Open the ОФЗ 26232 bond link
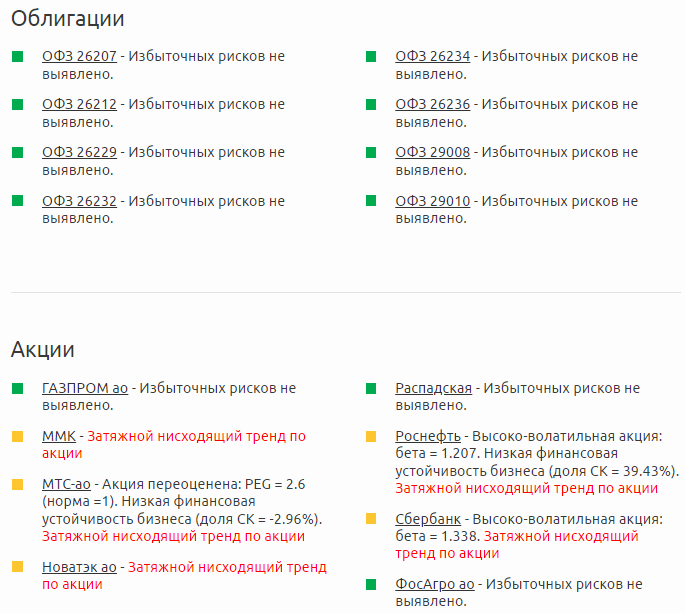This screenshot has height=614, width=685. pyautogui.click(x=79, y=200)
